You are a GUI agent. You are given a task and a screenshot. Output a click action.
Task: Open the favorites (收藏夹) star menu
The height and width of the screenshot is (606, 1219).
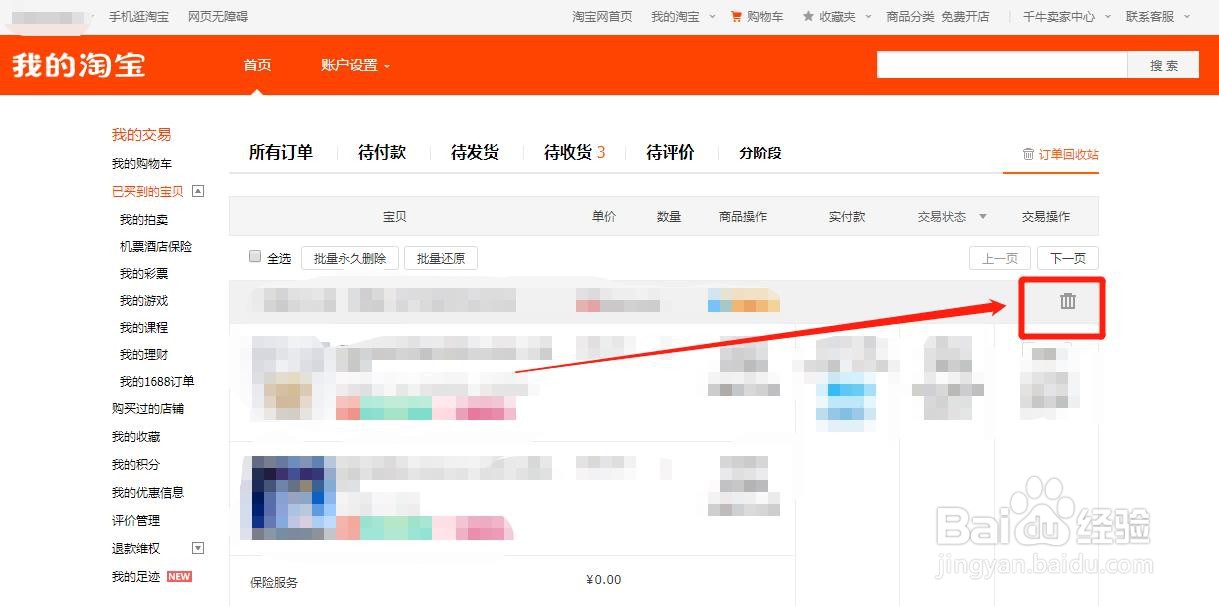click(x=836, y=17)
